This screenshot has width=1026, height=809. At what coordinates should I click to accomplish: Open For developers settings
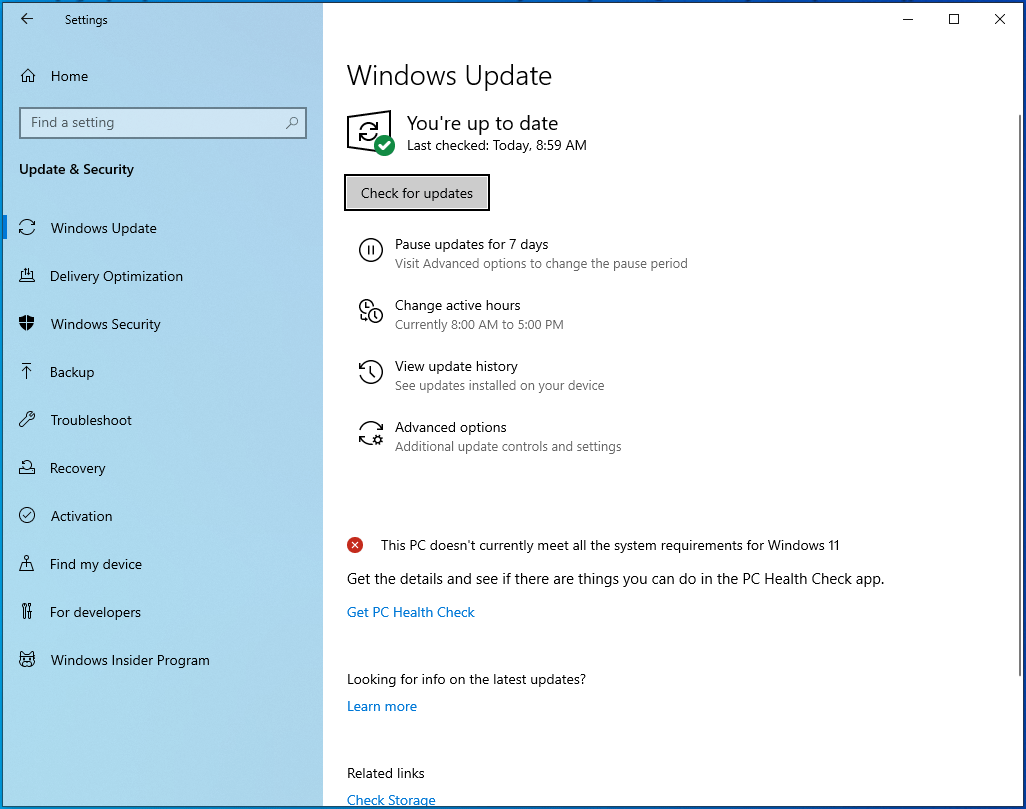pos(29,612)
